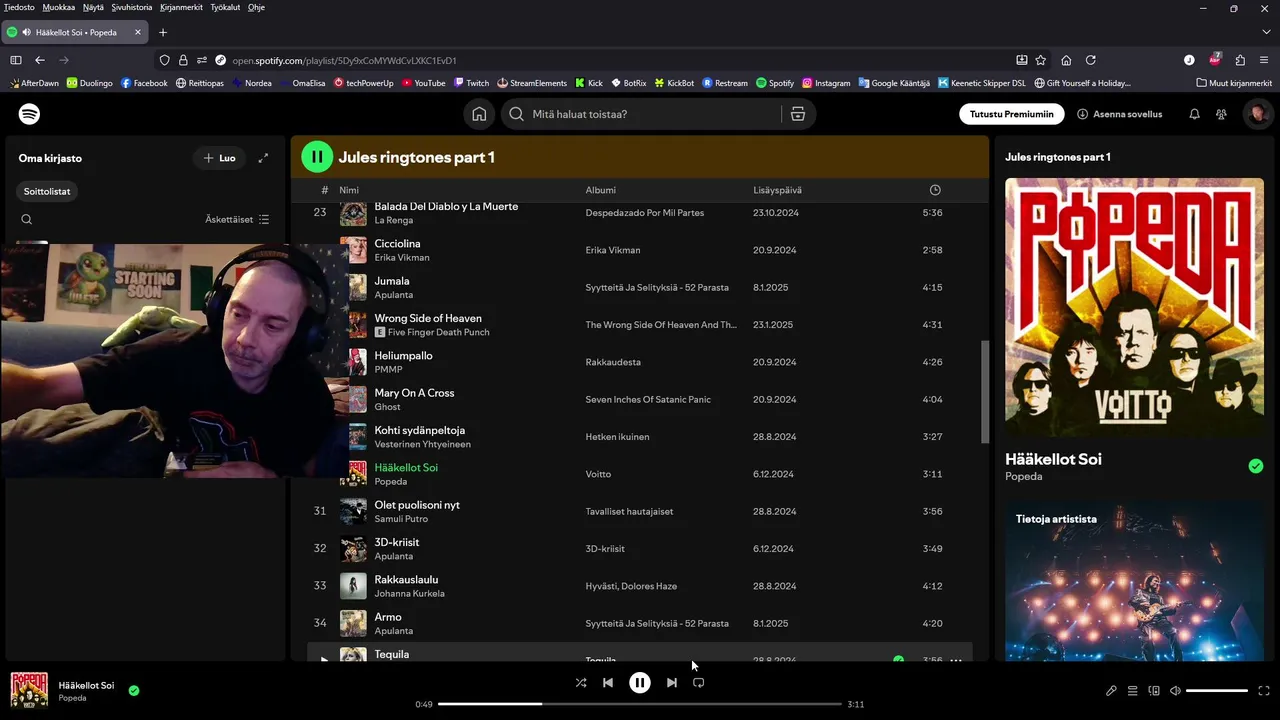Adjust the volume slider
This screenshot has width=1280, height=720.
click(x=1217, y=691)
